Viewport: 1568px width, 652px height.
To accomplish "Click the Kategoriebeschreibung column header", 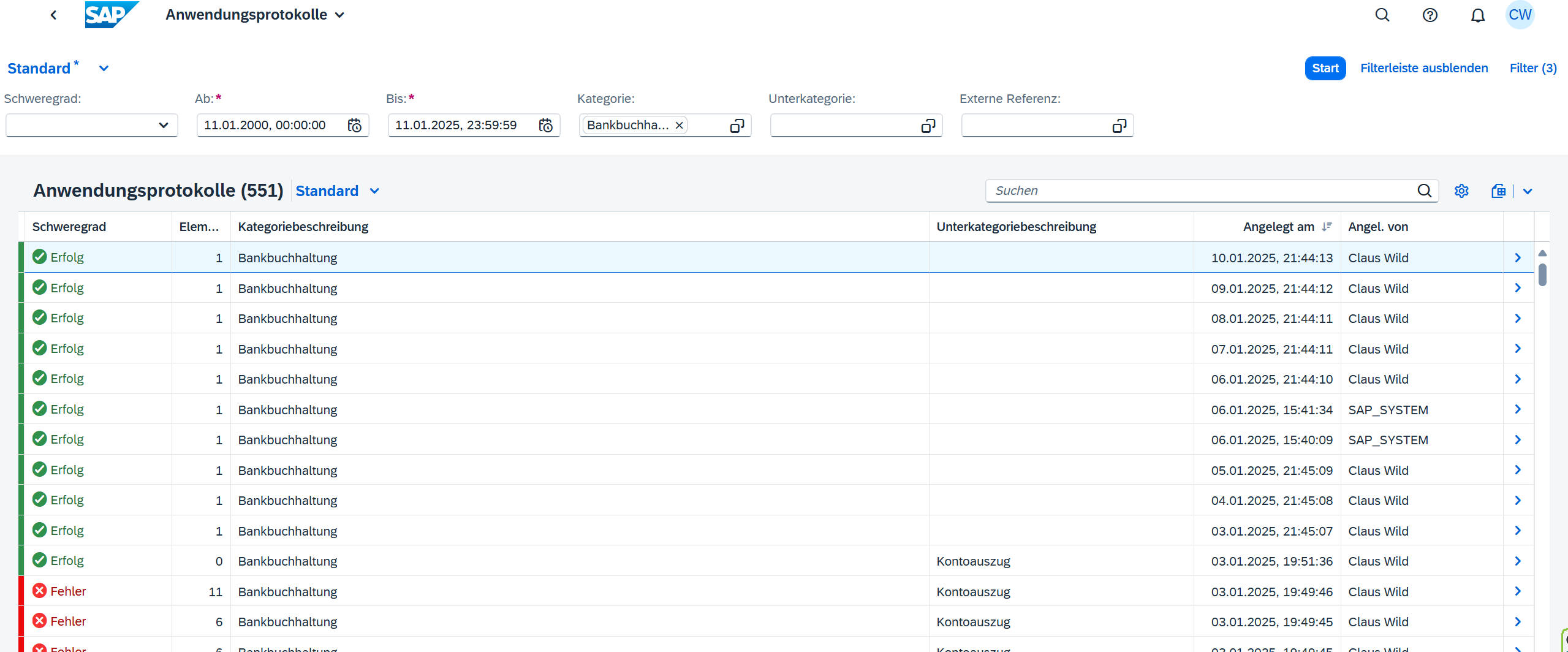I will 303,227.
